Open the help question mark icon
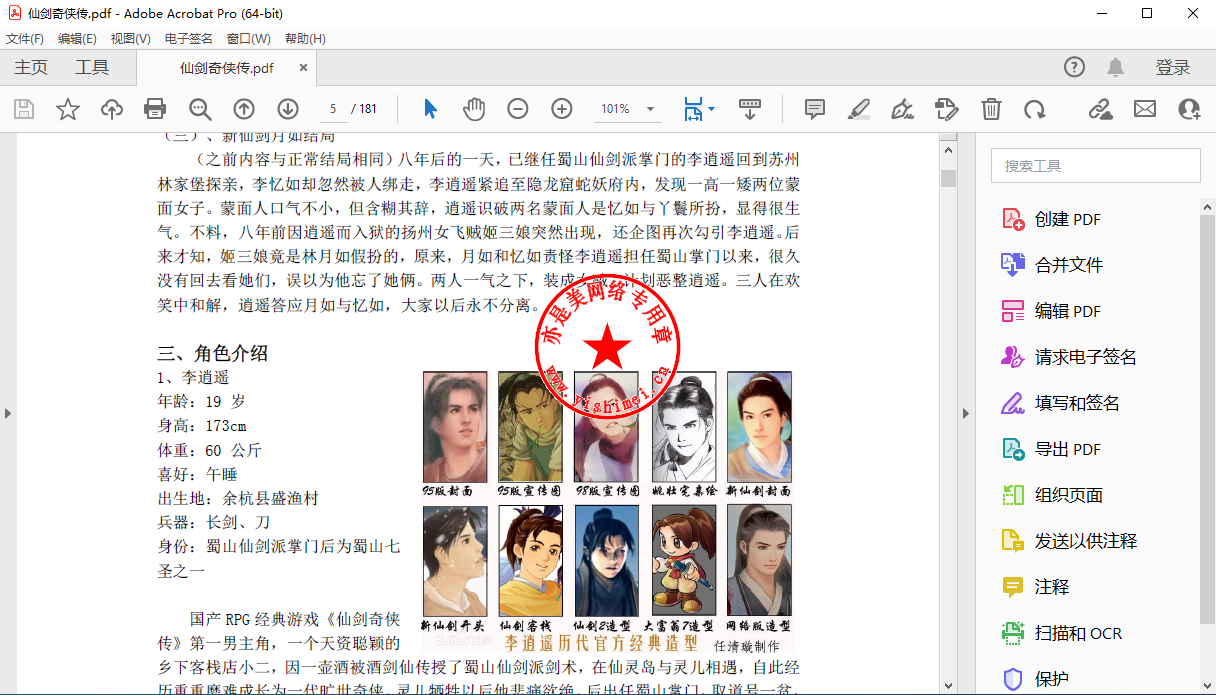The width and height of the screenshot is (1216, 695). [x=1074, y=67]
